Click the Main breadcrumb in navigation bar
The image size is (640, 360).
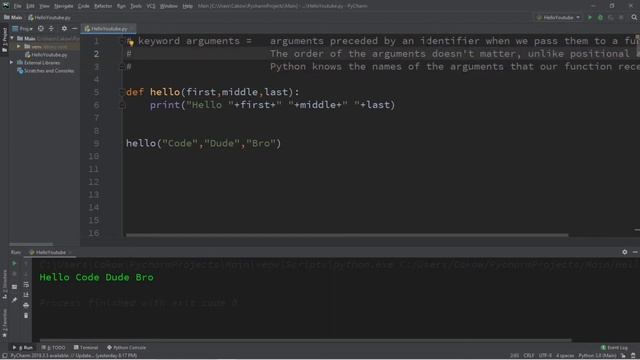pyautogui.click(x=13, y=18)
